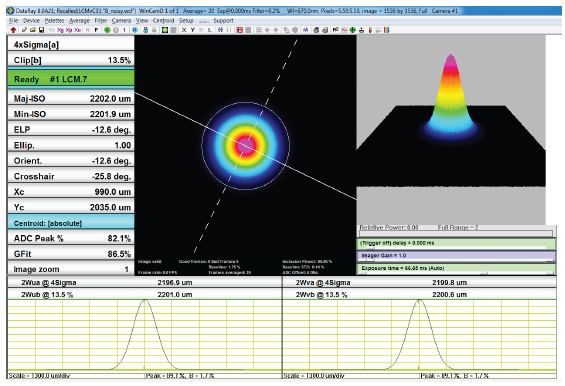The image size is (565, 386).
Task: Click the Crosshair -25.8 deg. button
Action: point(71,176)
